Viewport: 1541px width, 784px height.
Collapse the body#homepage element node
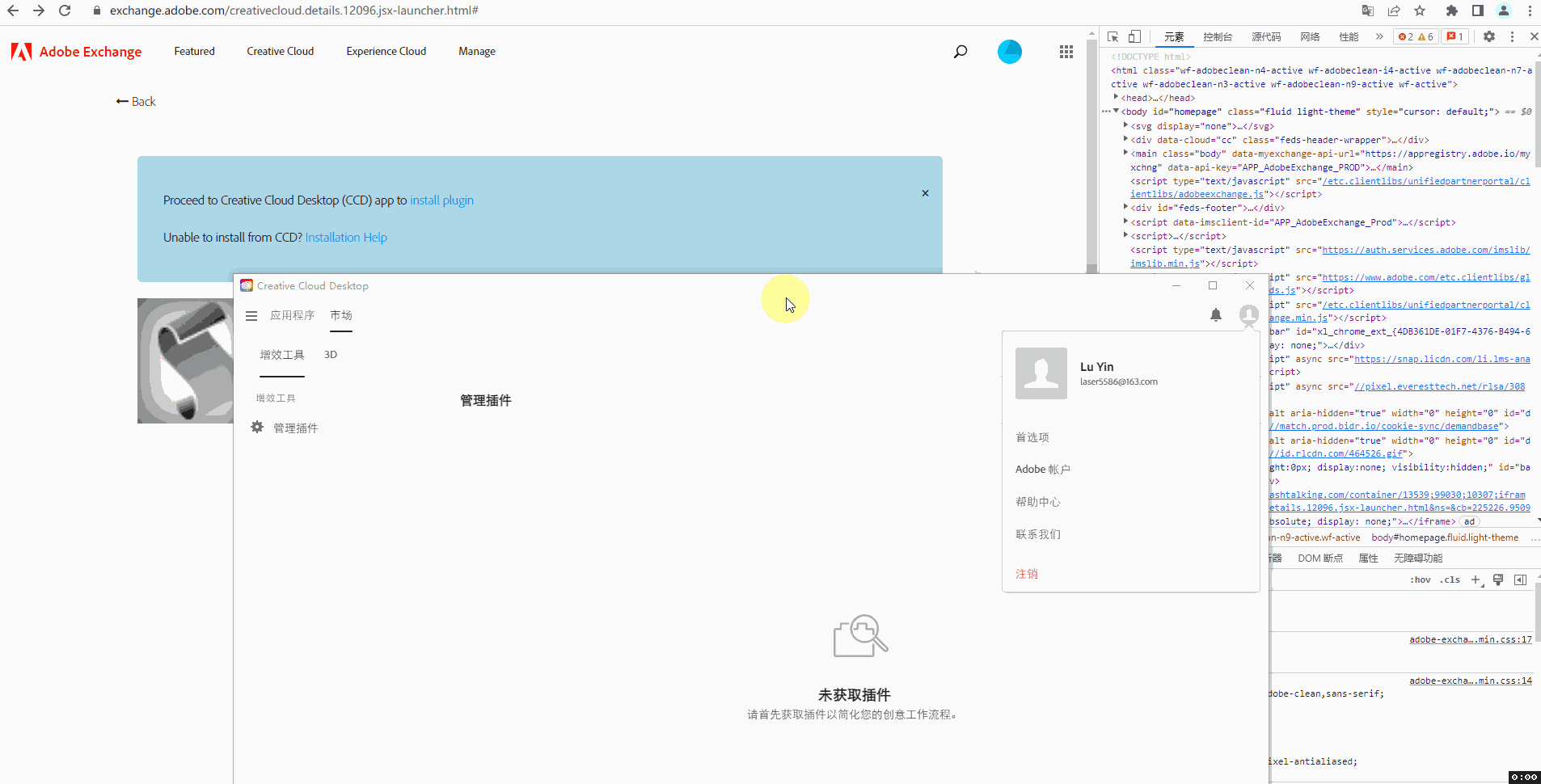click(x=1117, y=112)
